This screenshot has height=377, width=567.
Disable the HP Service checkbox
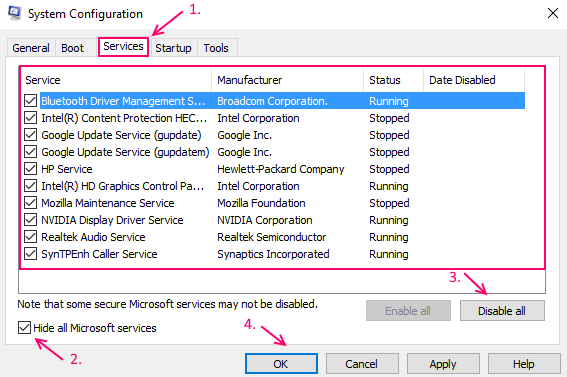[30, 168]
